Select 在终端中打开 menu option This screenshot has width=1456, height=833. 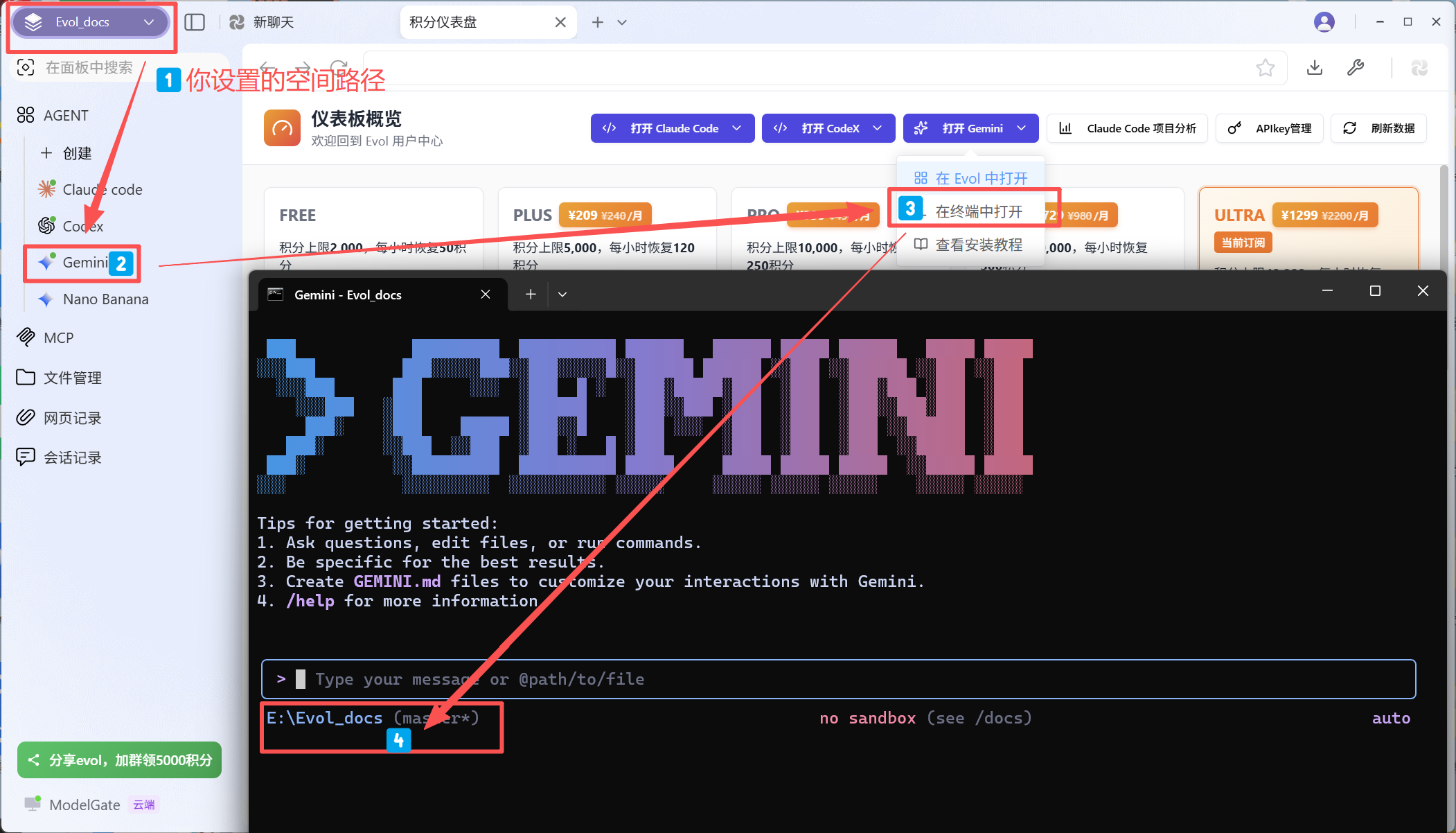(978, 211)
